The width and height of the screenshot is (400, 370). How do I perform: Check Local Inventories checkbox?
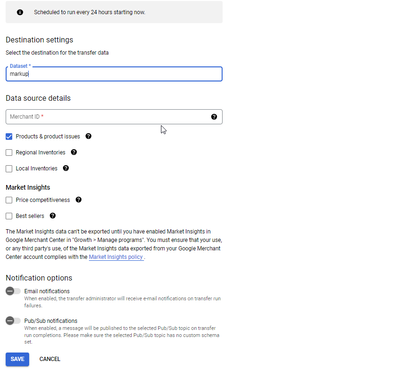(9, 168)
